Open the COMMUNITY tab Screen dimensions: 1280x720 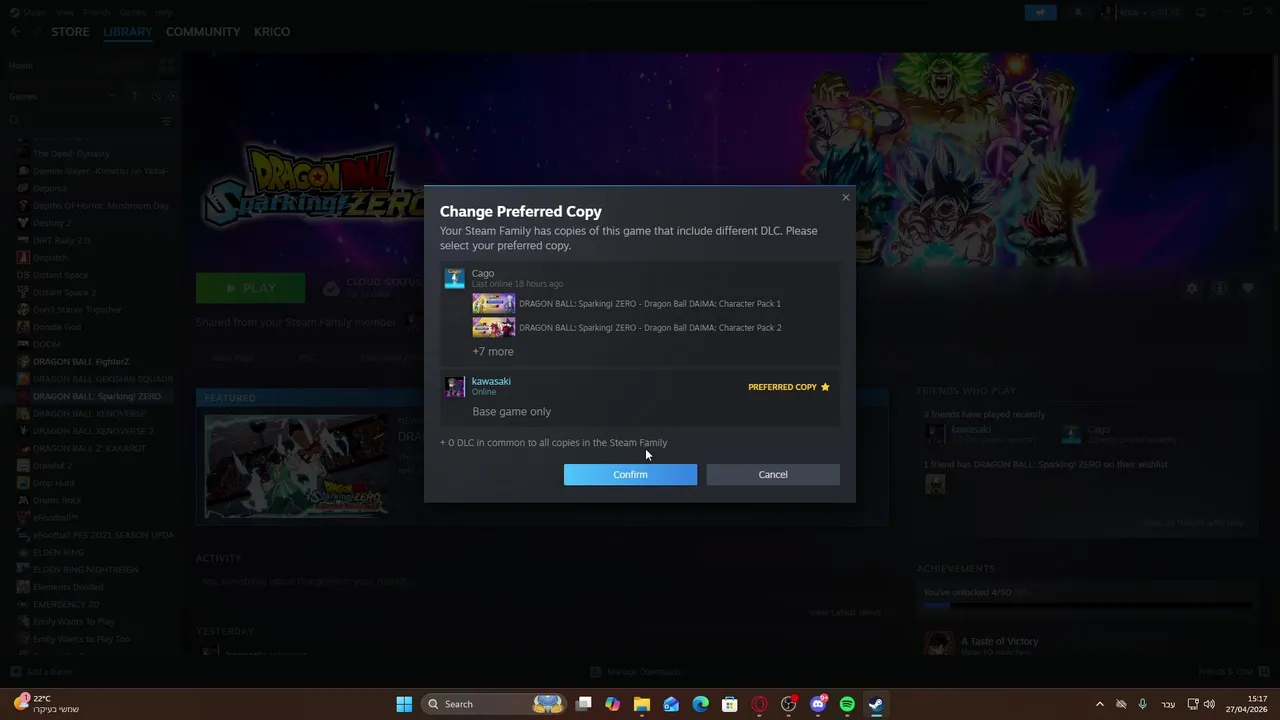(203, 32)
